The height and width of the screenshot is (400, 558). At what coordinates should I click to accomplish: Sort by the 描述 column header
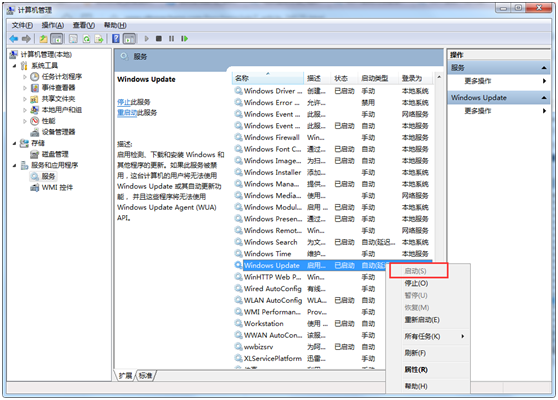[317, 78]
